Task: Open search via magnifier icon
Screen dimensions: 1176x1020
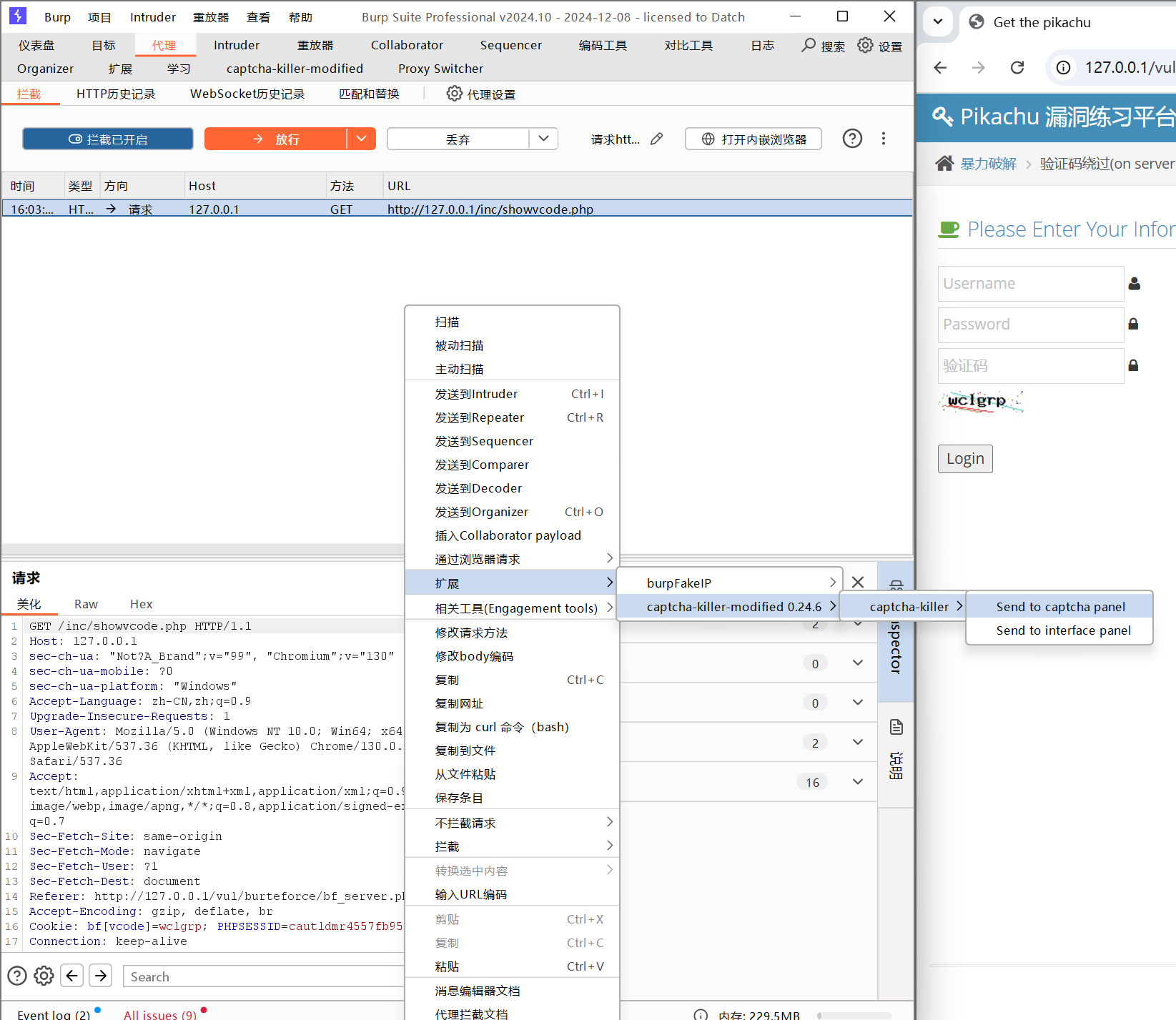Action: [809, 45]
